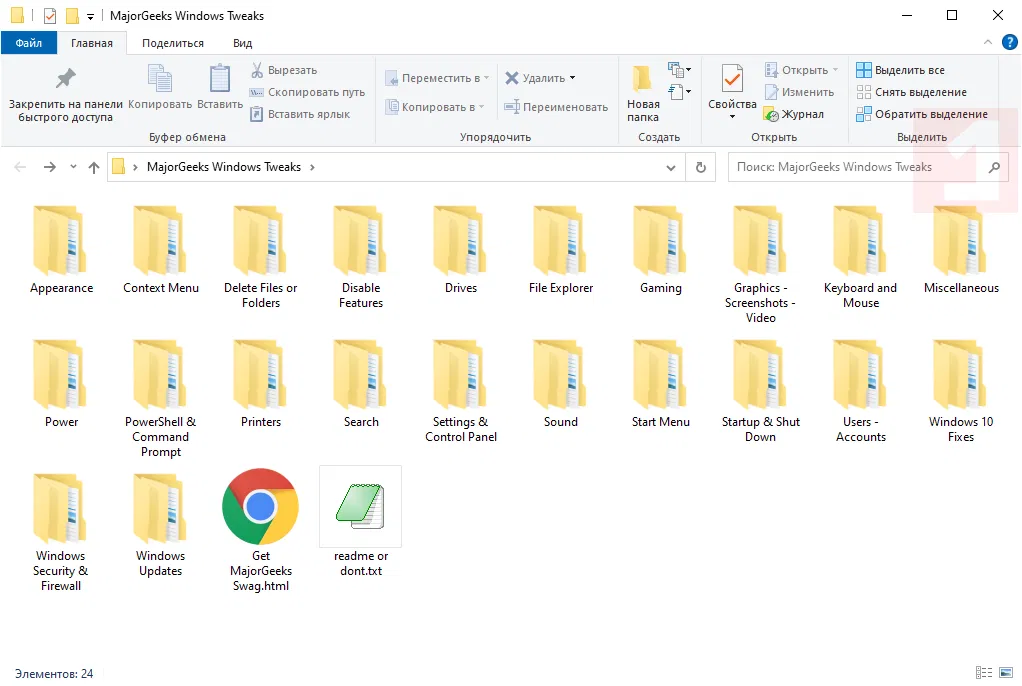
Task: Select the Windows 10 Fixes folder
Action: 961,392
